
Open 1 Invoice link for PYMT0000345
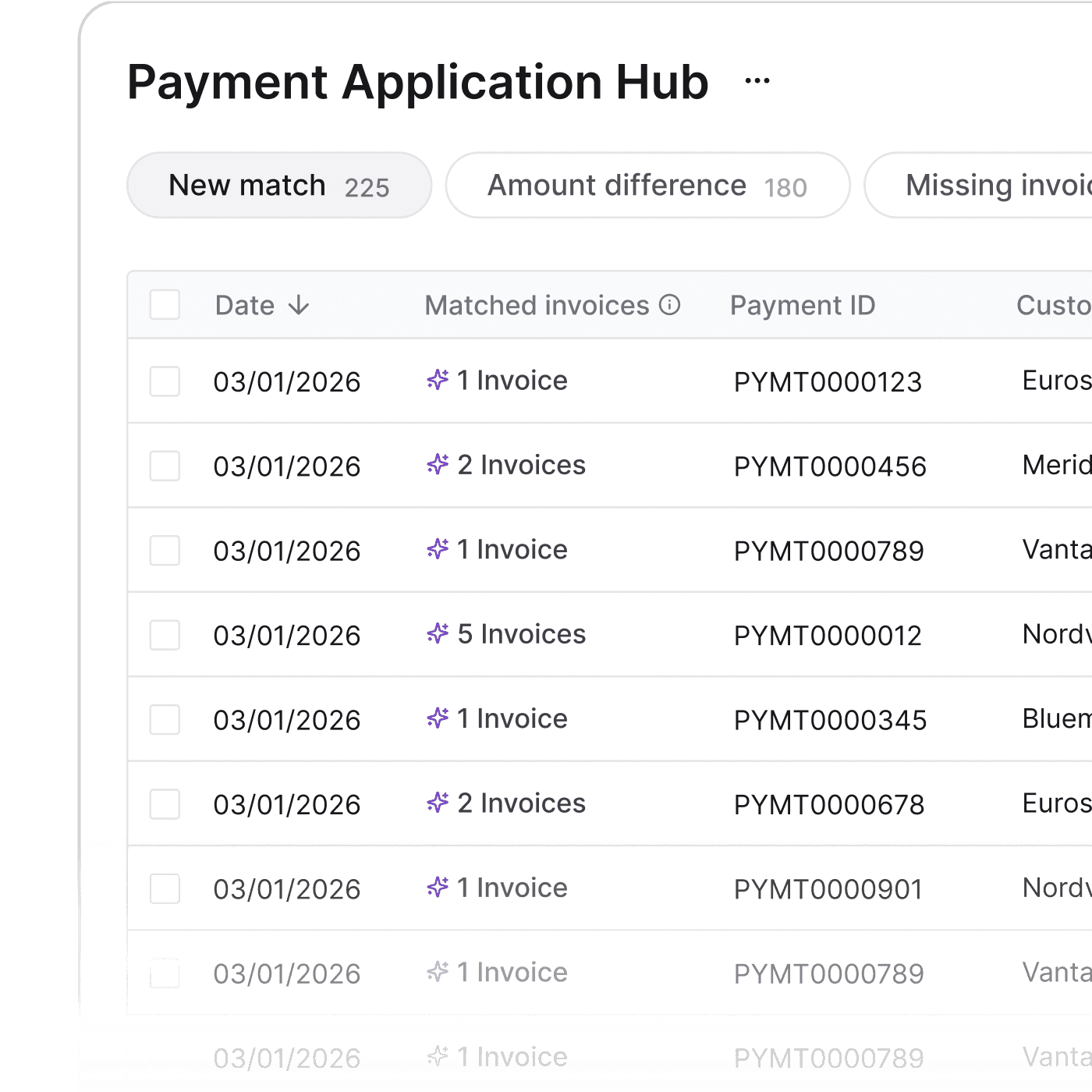coord(512,718)
